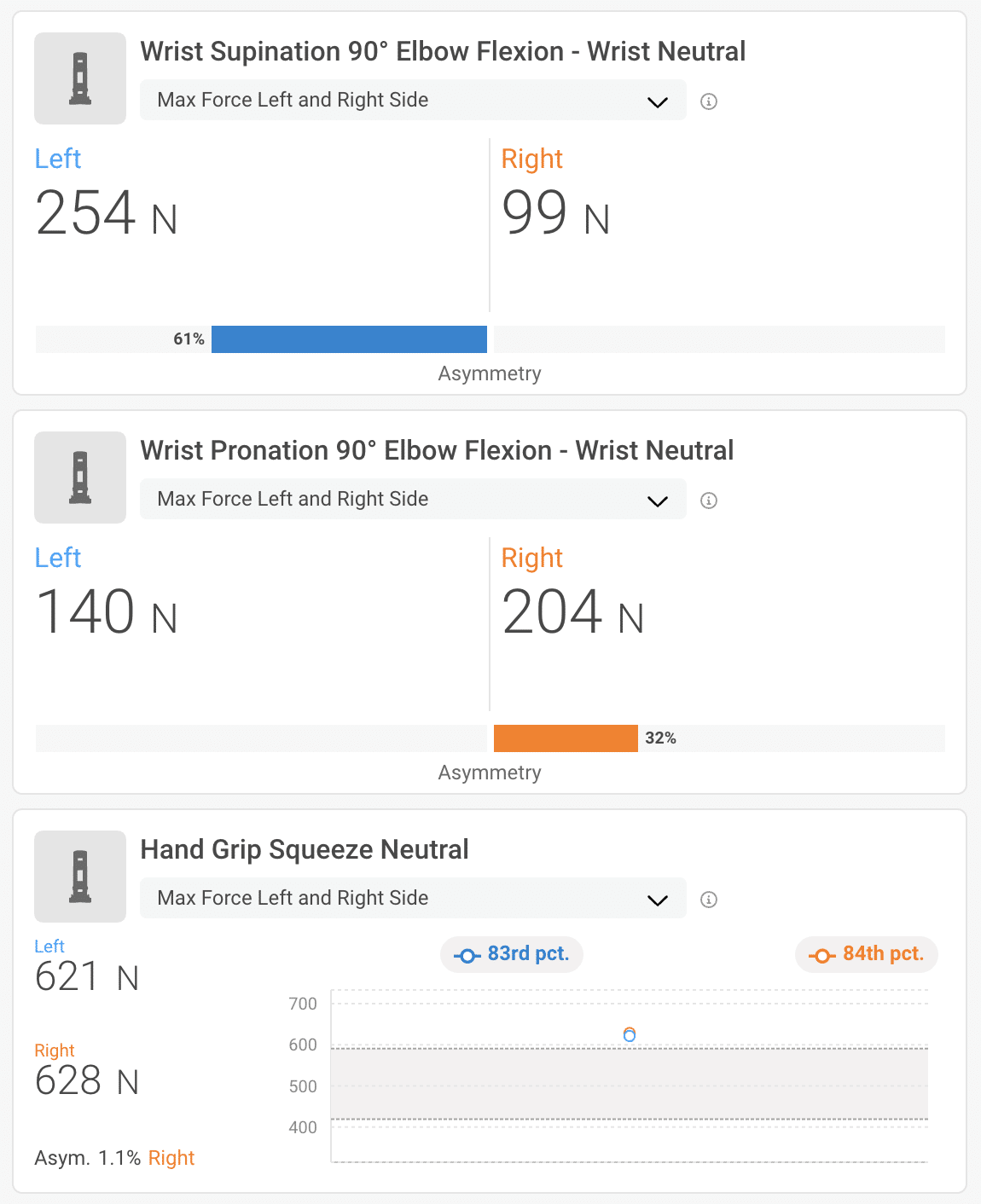Screen dimensions: 981x1204
Task: Open info icon for Wrist Pronation metric
Action: [709, 501]
